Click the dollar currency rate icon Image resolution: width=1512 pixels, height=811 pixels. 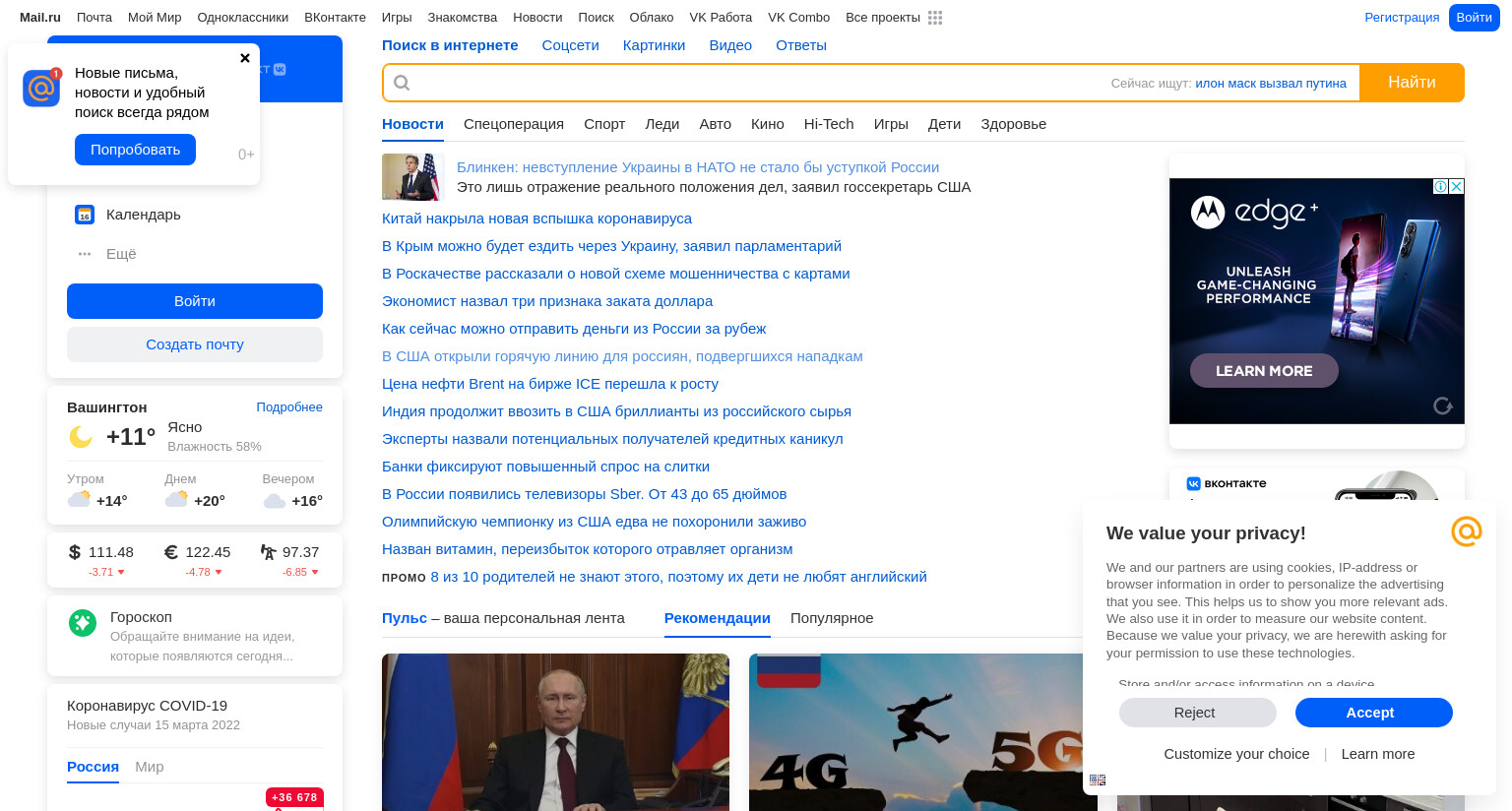[x=75, y=552]
